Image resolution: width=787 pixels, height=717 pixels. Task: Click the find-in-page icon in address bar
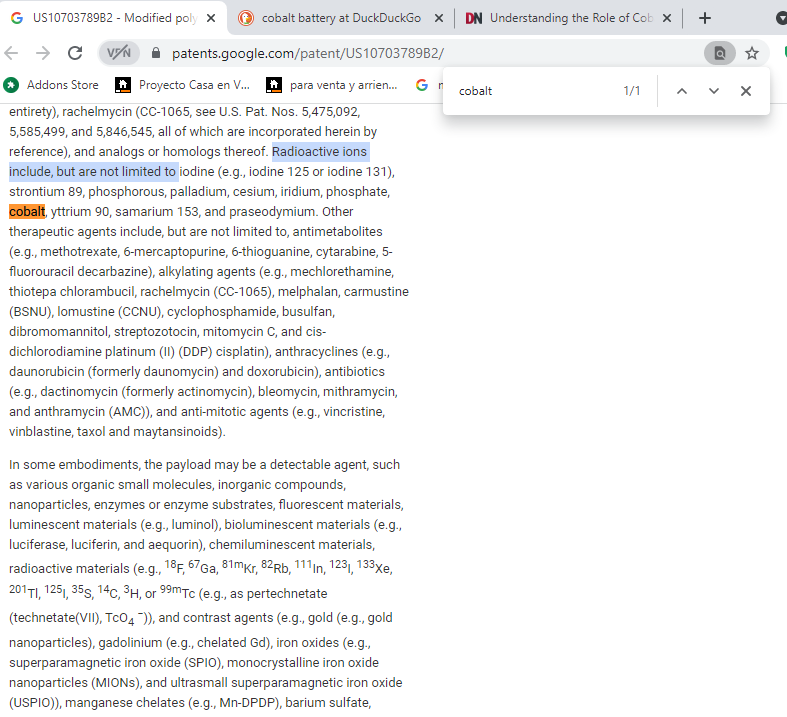coord(719,53)
